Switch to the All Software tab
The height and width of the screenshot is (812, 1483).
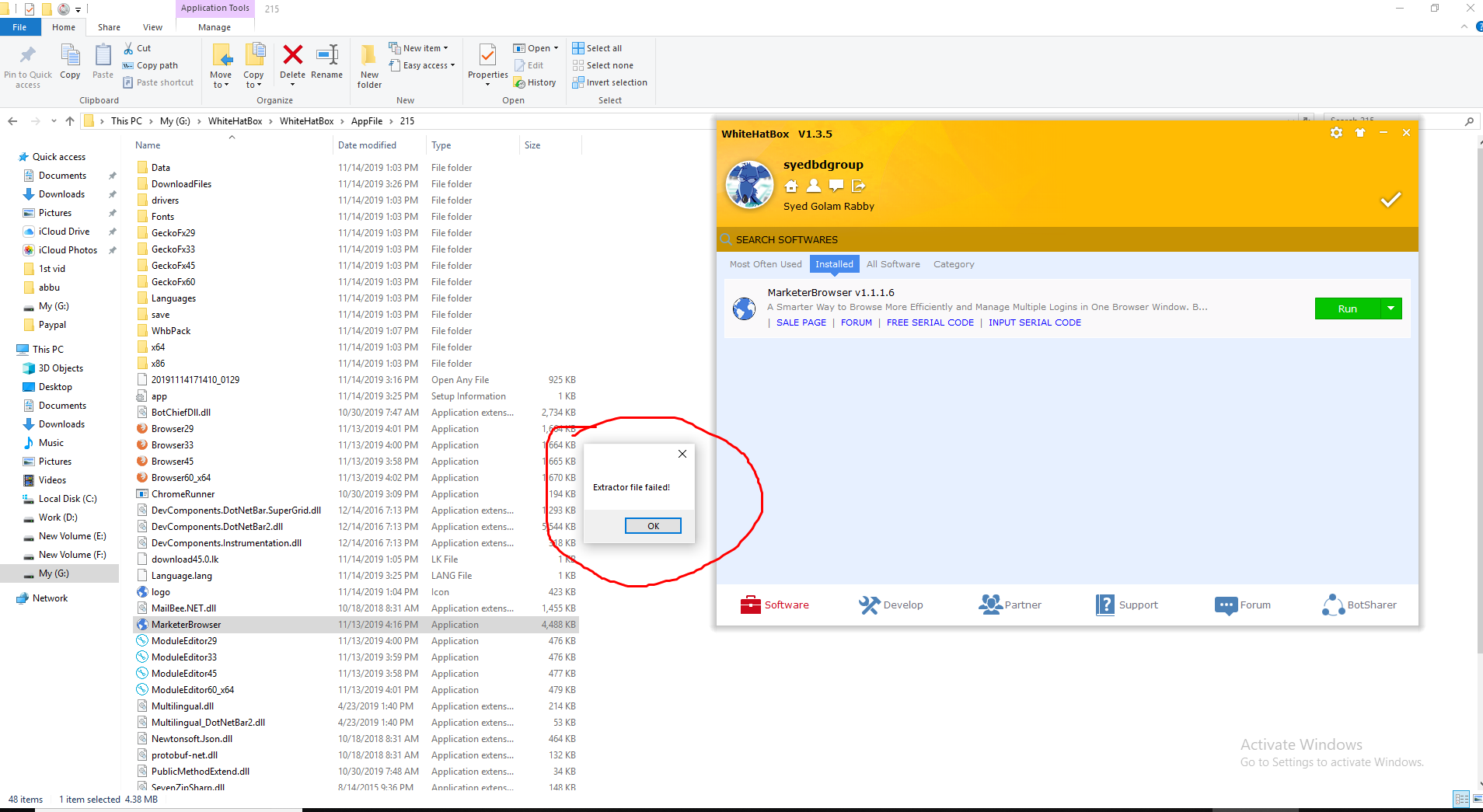[x=893, y=264]
